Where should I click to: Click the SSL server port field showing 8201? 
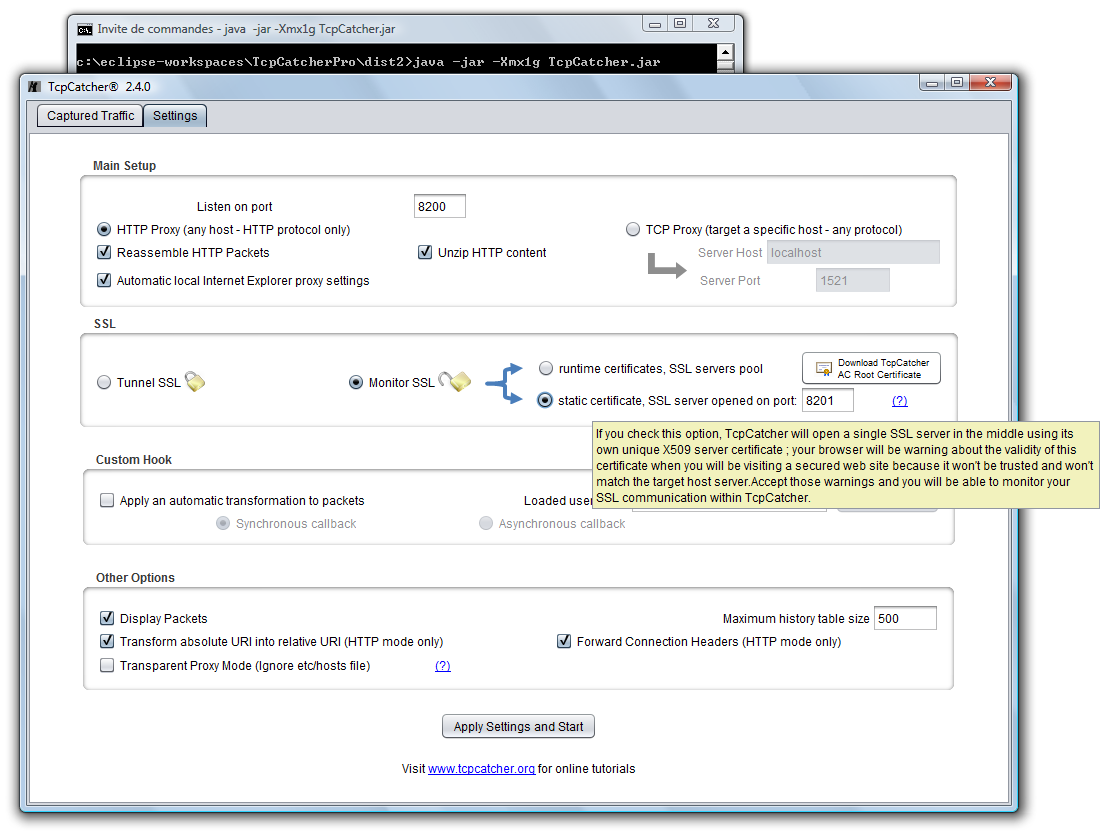pyautogui.click(x=828, y=400)
